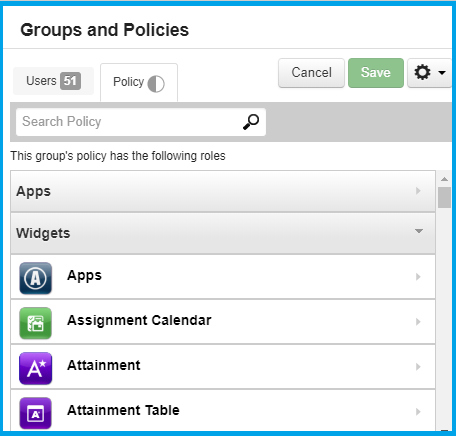This screenshot has width=456, height=436.
Task: Collapse the Widgets section
Action: point(223,233)
